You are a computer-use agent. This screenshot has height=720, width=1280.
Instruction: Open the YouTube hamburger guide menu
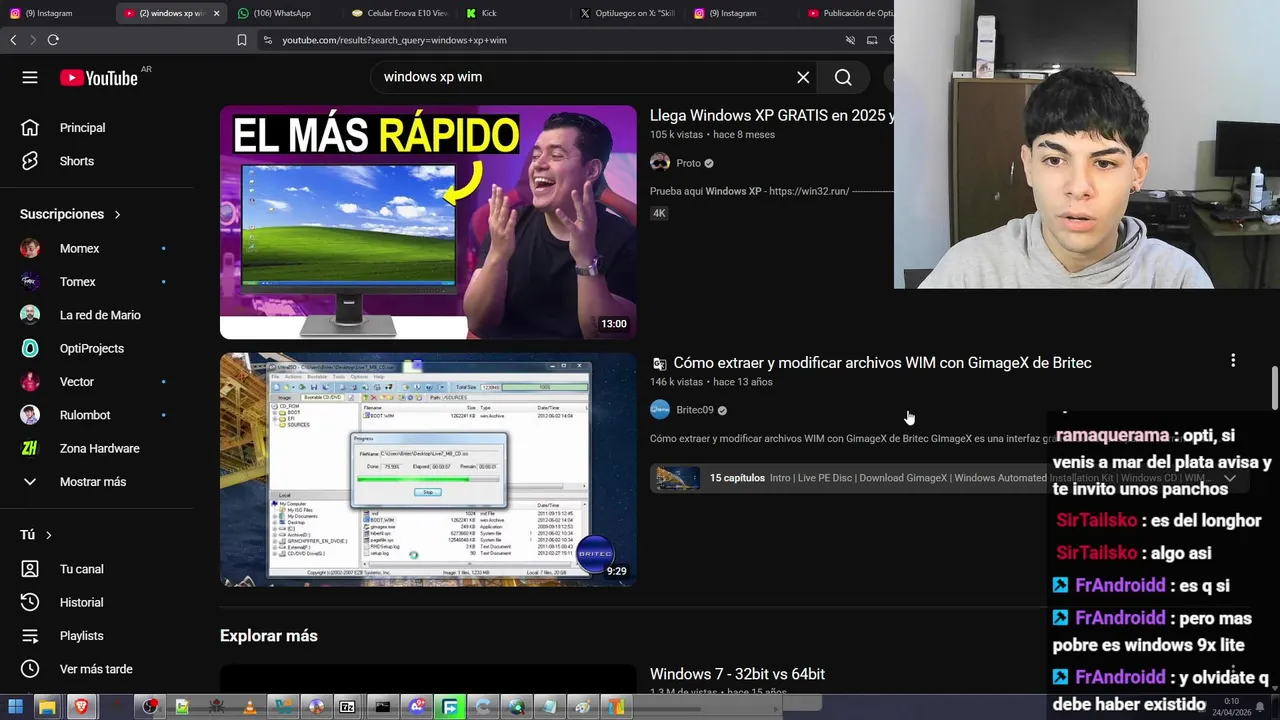[x=30, y=77]
